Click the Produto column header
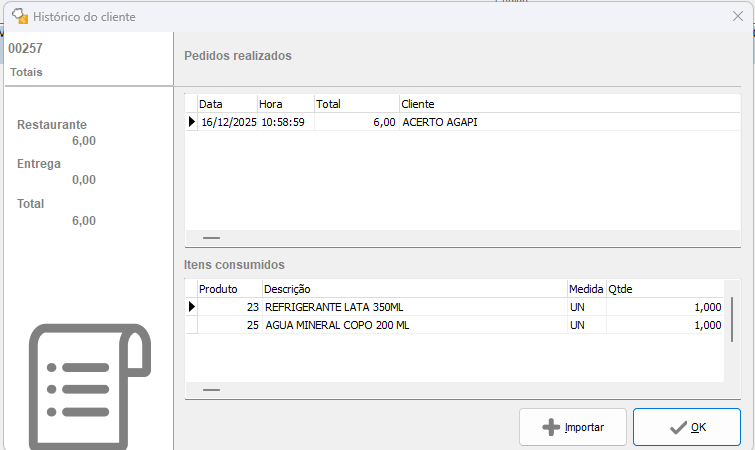Image resolution: width=755 pixels, height=450 pixels. pos(229,289)
